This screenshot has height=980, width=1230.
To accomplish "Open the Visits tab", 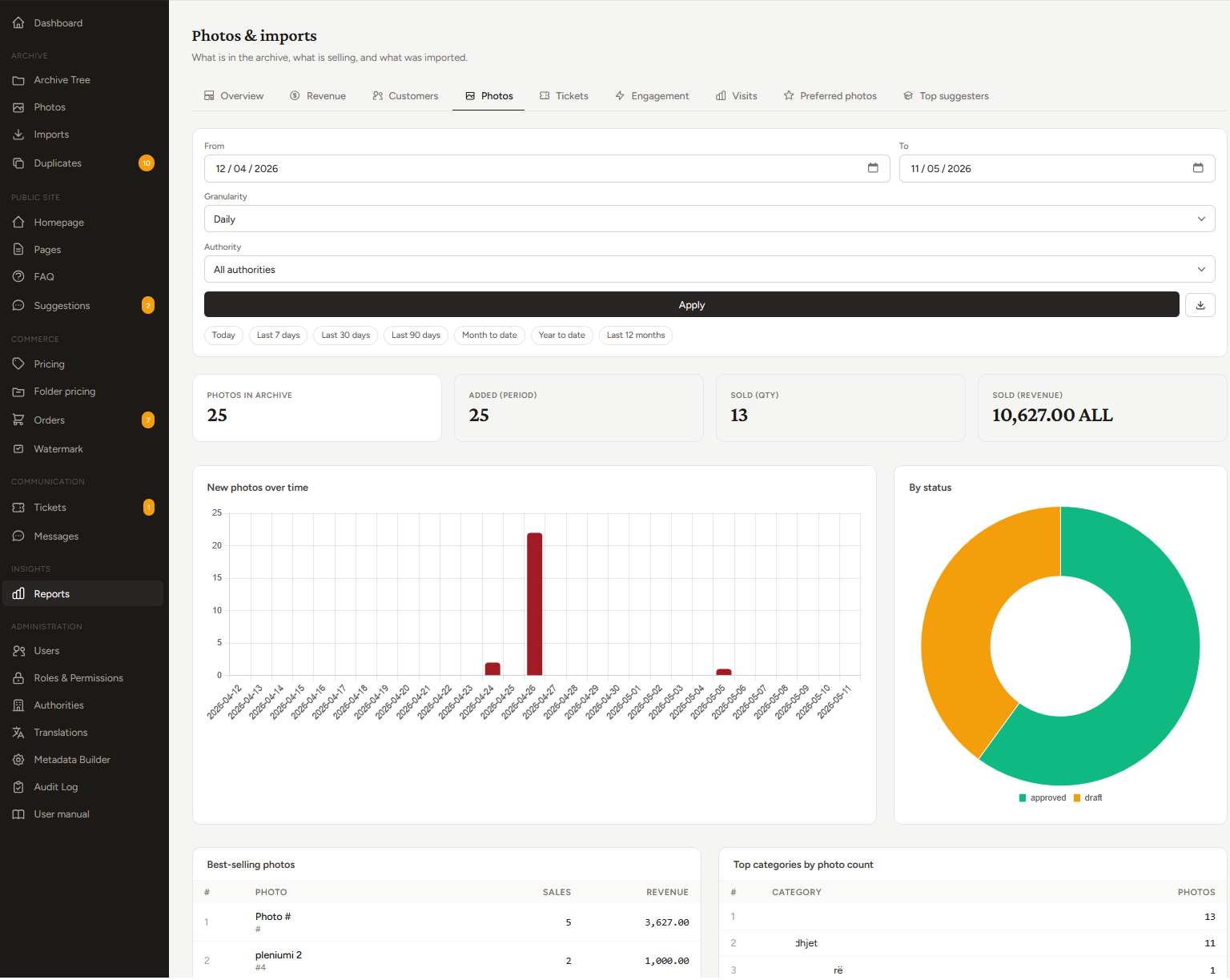I will coord(737,96).
